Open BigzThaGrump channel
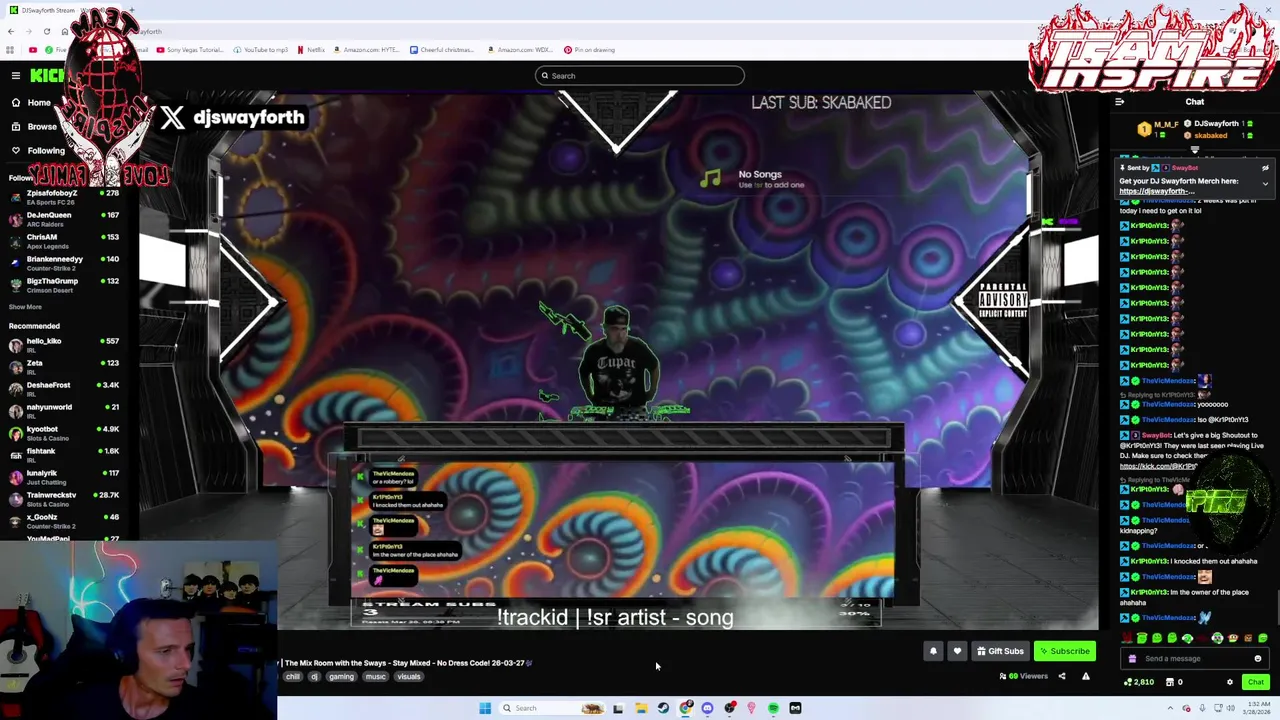Viewport: 1280px width, 720px height. pyautogui.click(x=65, y=285)
